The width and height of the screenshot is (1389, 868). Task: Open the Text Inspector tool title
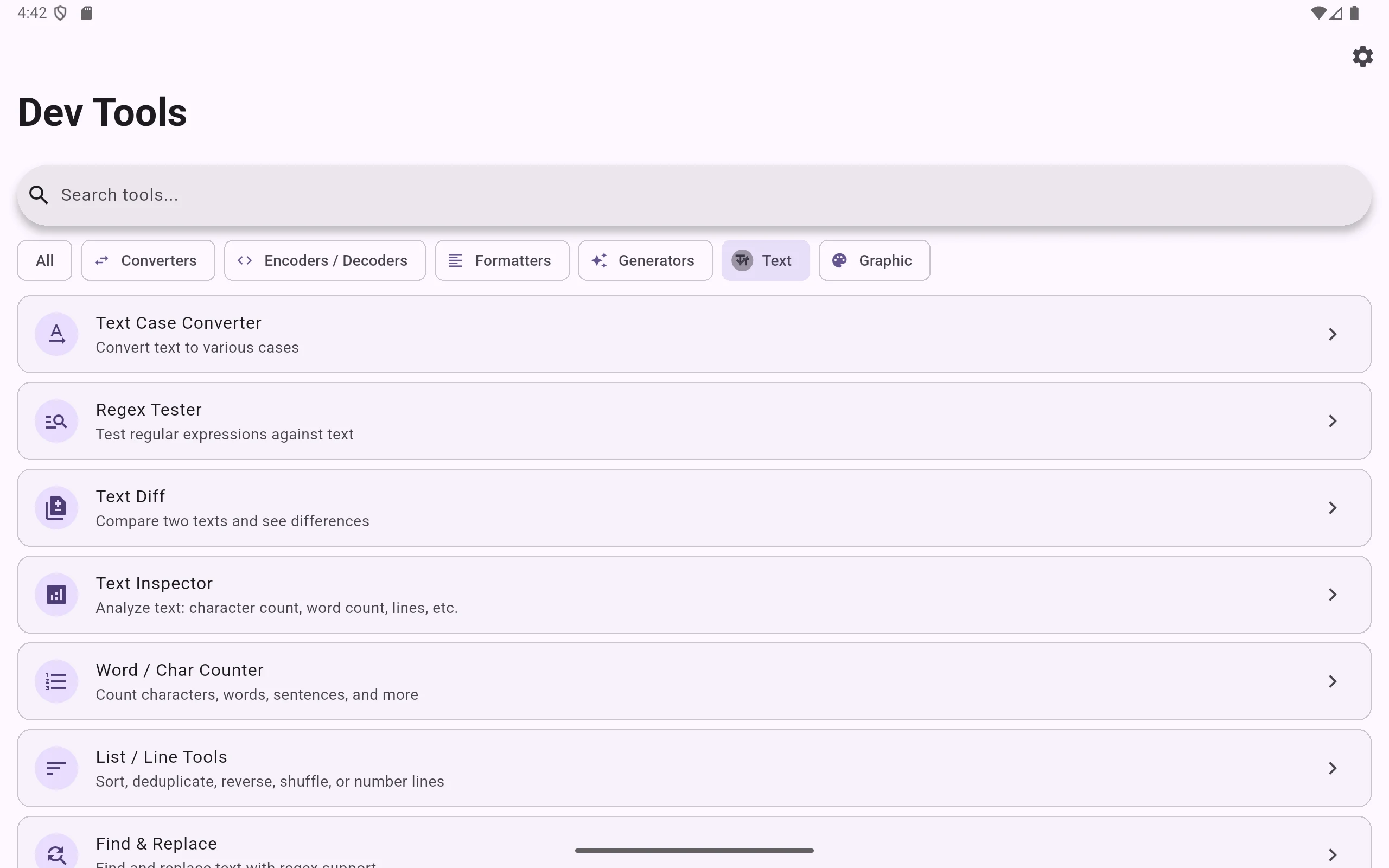point(154,583)
